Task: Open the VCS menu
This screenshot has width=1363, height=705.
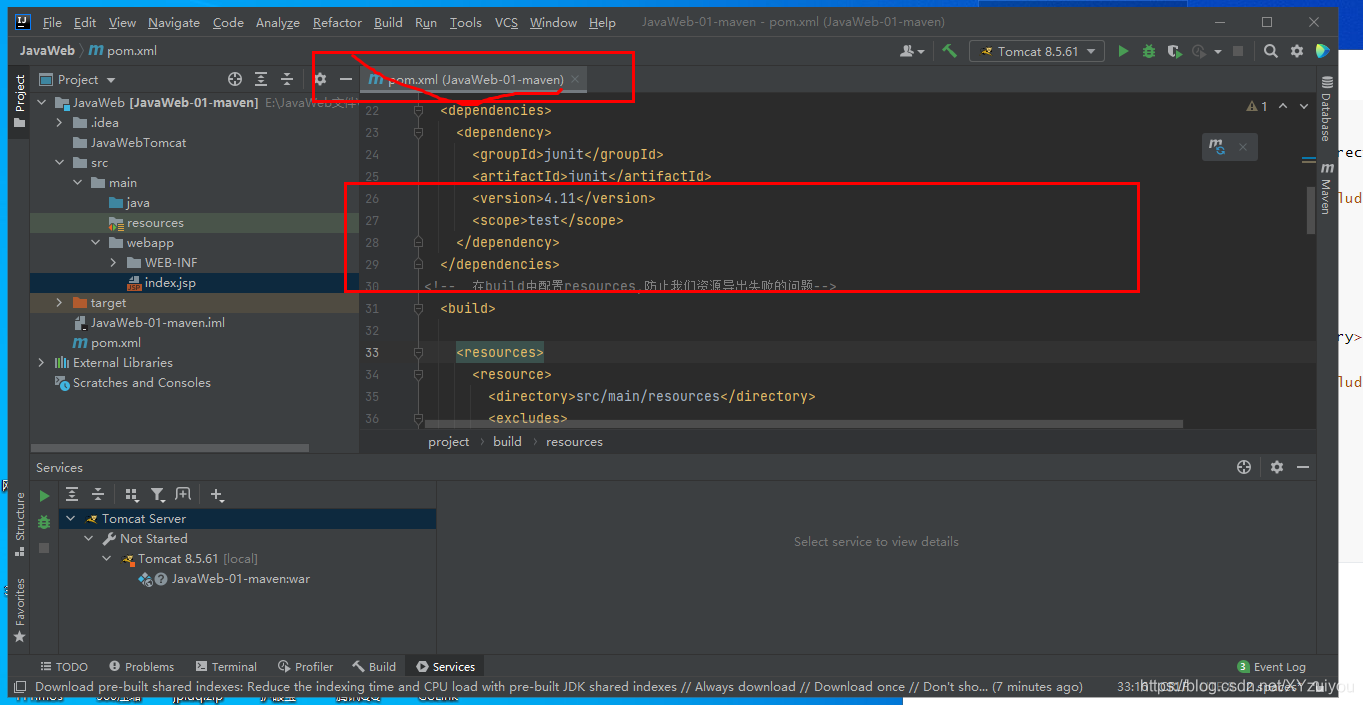Action: coord(506,22)
